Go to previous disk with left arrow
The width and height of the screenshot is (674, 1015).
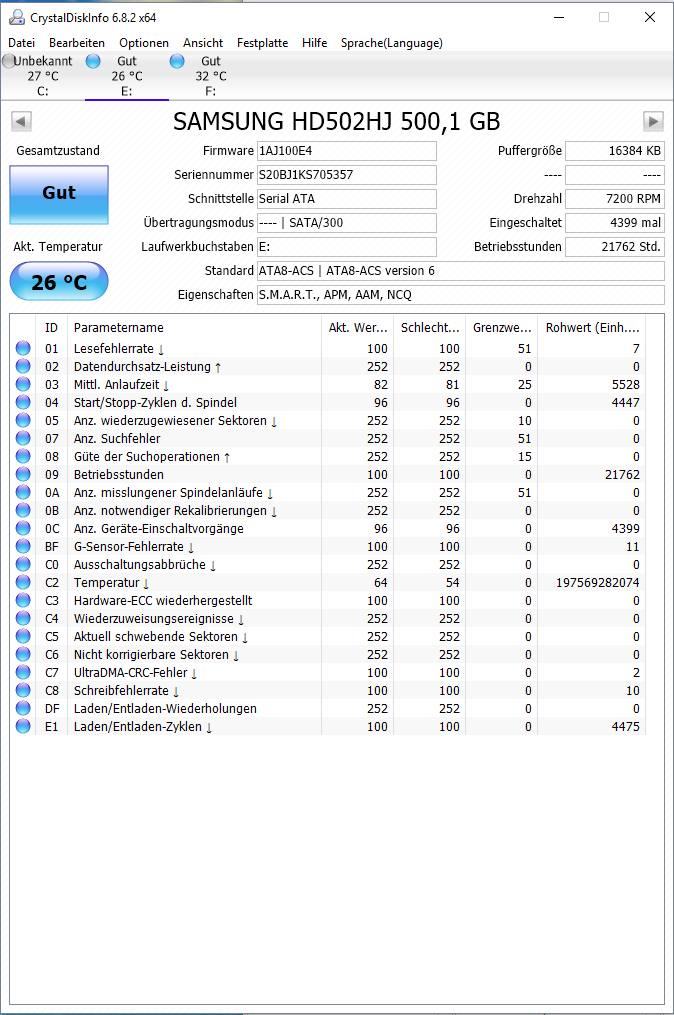pos(21,121)
